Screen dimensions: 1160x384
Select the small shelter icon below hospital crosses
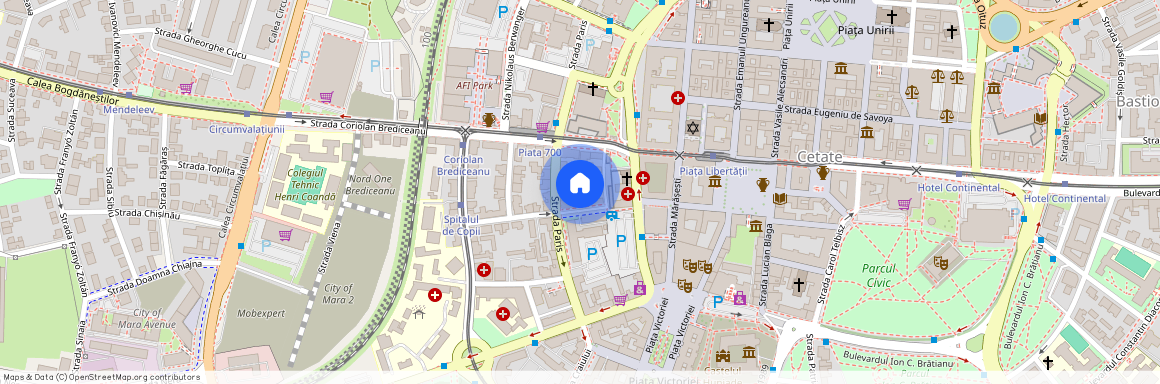[x=419, y=313]
